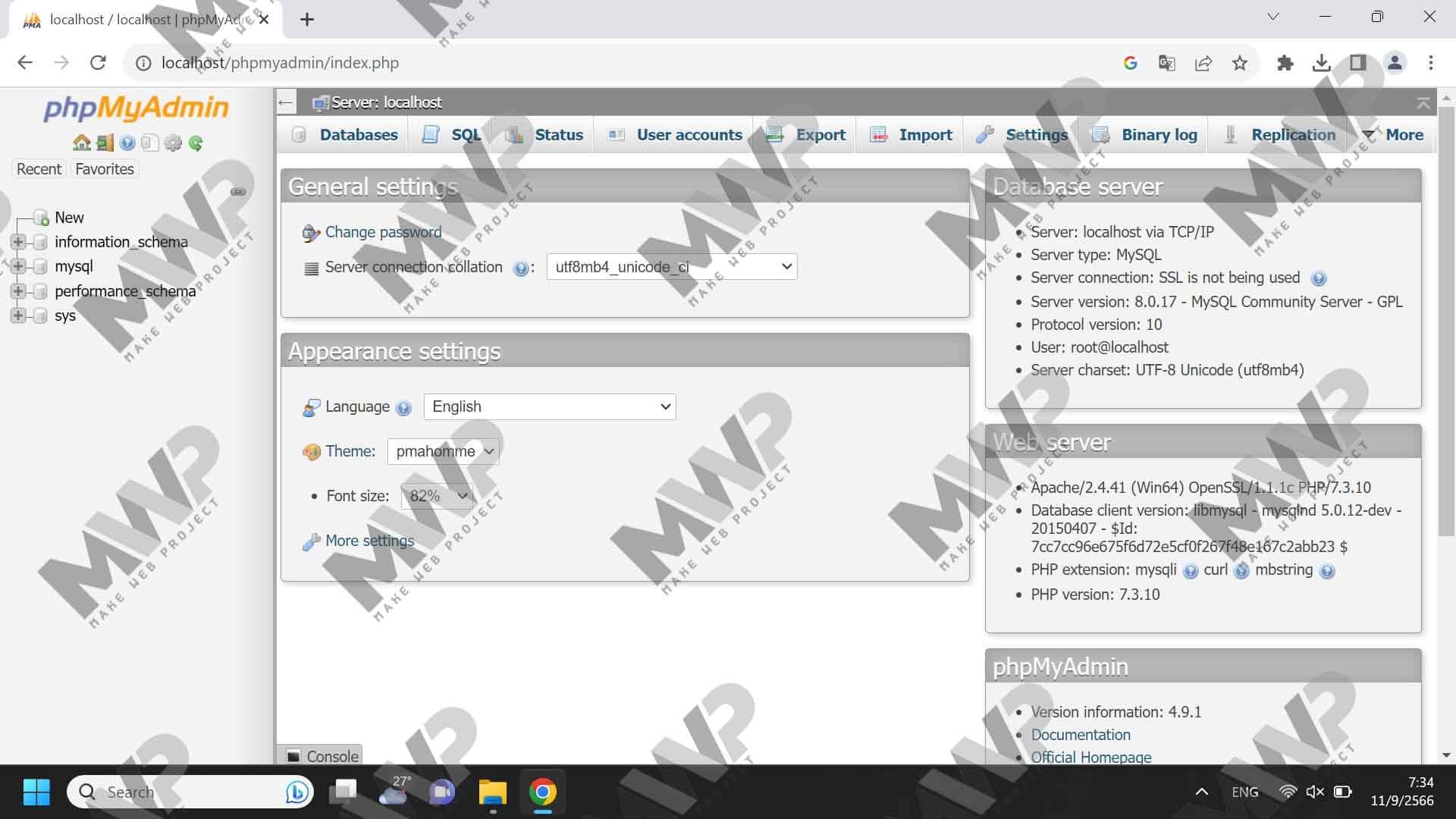The width and height of the screenshot is (1456, 819).
Task: Expand the performance_schema database tree
Action: 18,291
